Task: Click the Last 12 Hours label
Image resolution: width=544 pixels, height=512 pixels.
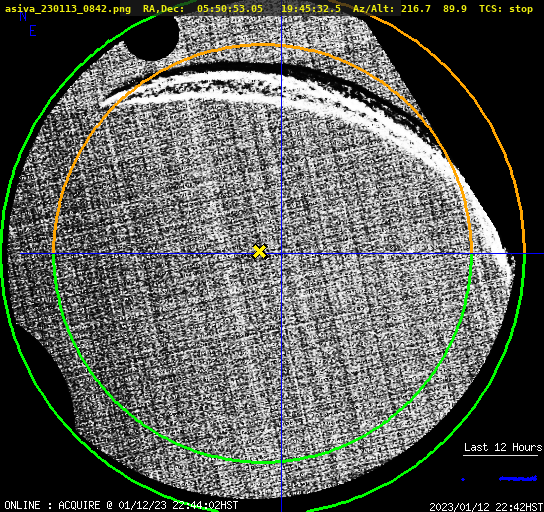Action: pos(503,447)
